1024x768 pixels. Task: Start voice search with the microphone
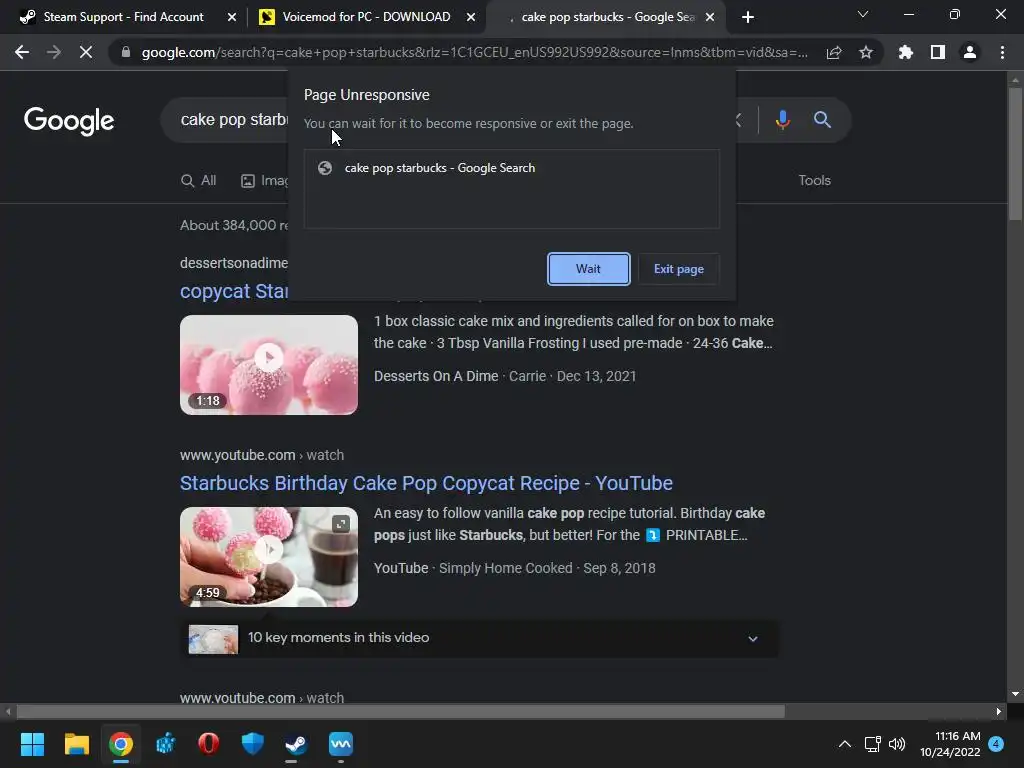tap(782, 120)
